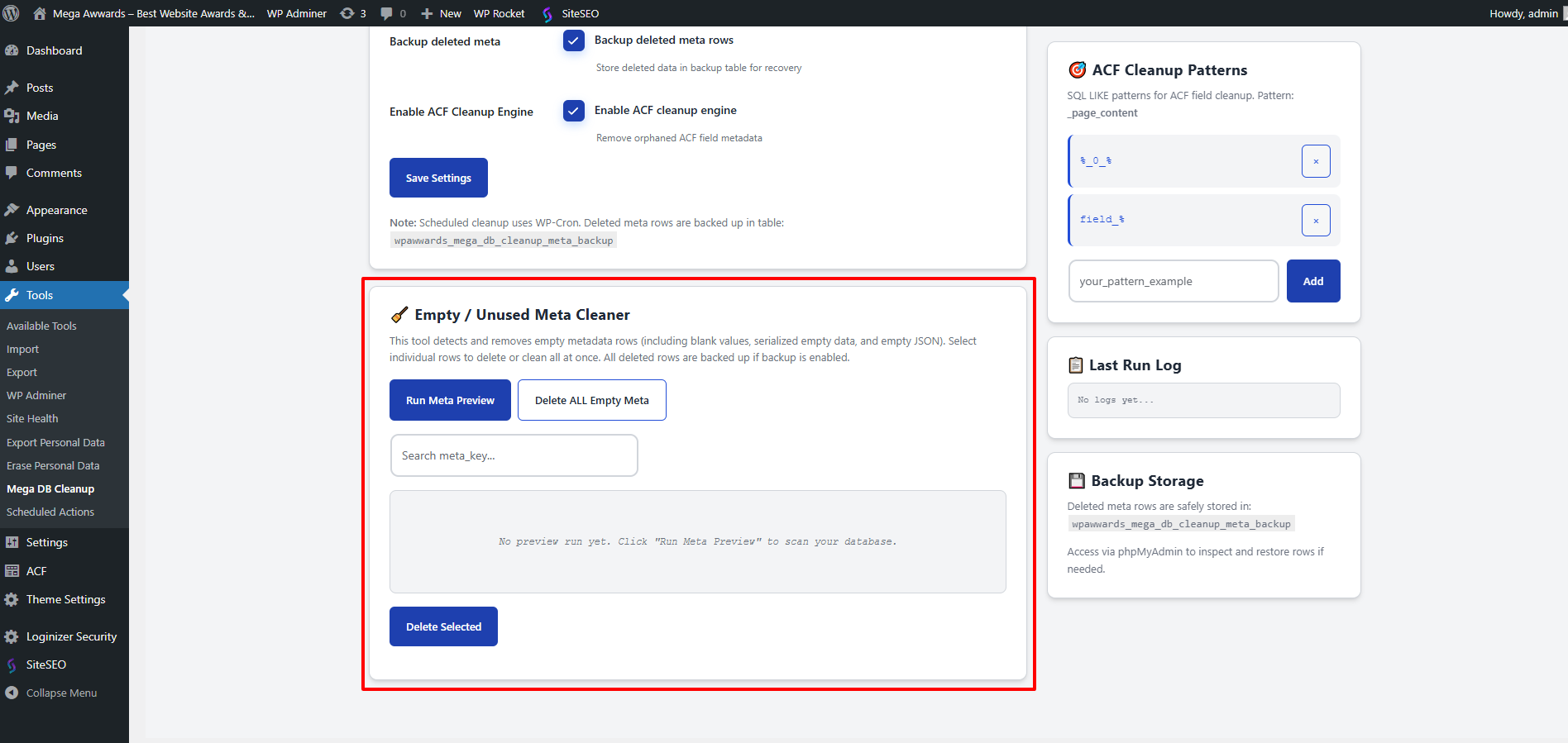Image resolution: width=1568 pixels, height=743 pixels.
Task: Click the plus New icon
Action: coord(427,13)
